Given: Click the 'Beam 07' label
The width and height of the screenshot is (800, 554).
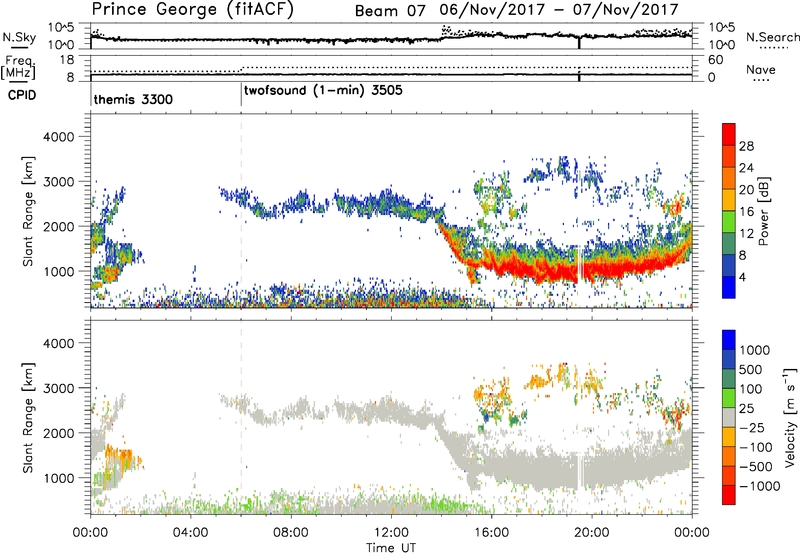Looking at the screenshot, I should [x=390, y=11].
